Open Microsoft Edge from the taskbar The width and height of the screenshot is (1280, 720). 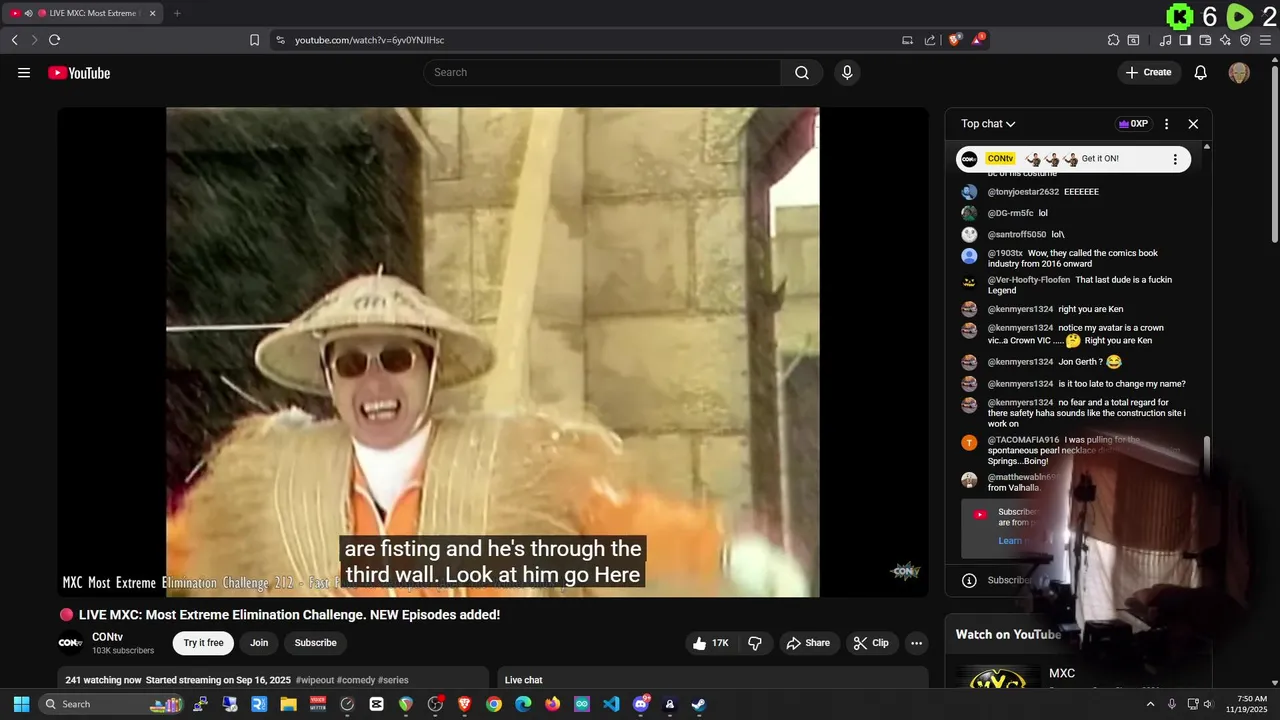pos(523,704)
